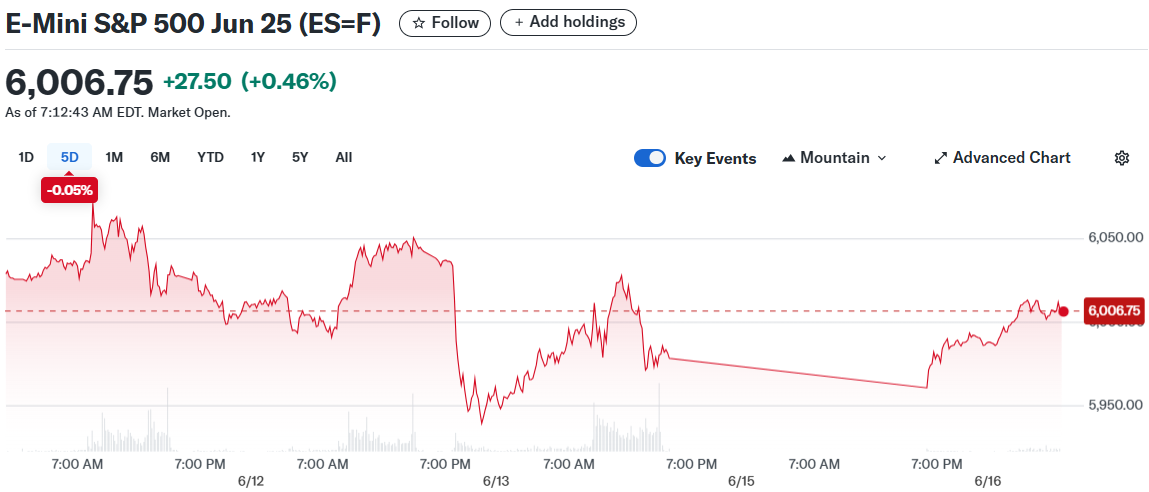This screenshot has height=492, width=1149.
Task: Select the 6M range tab
Action: 160,157
